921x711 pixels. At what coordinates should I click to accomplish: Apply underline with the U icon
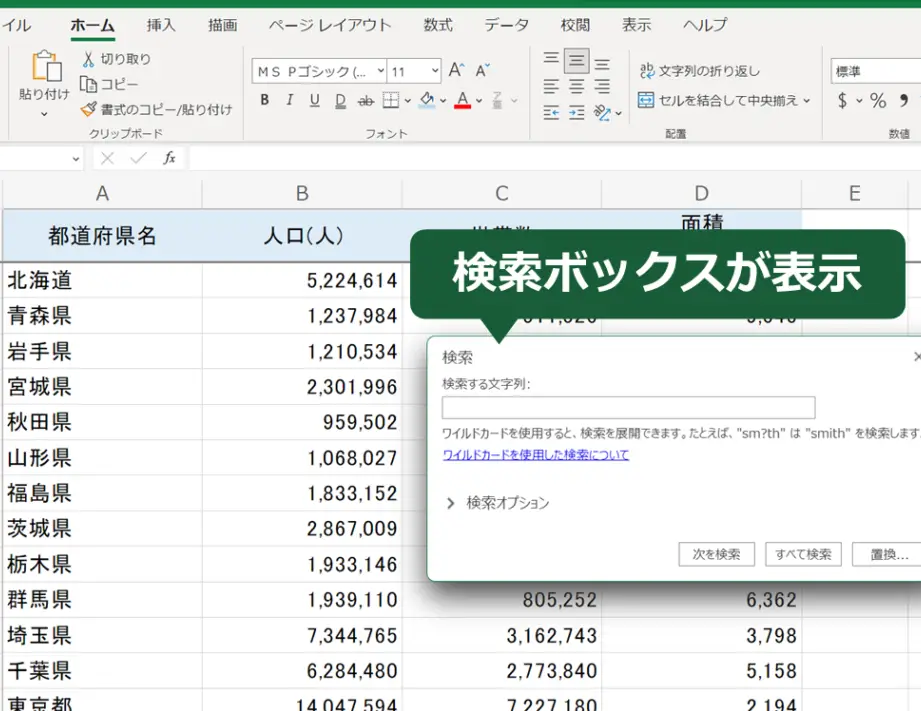coord(315,100)
